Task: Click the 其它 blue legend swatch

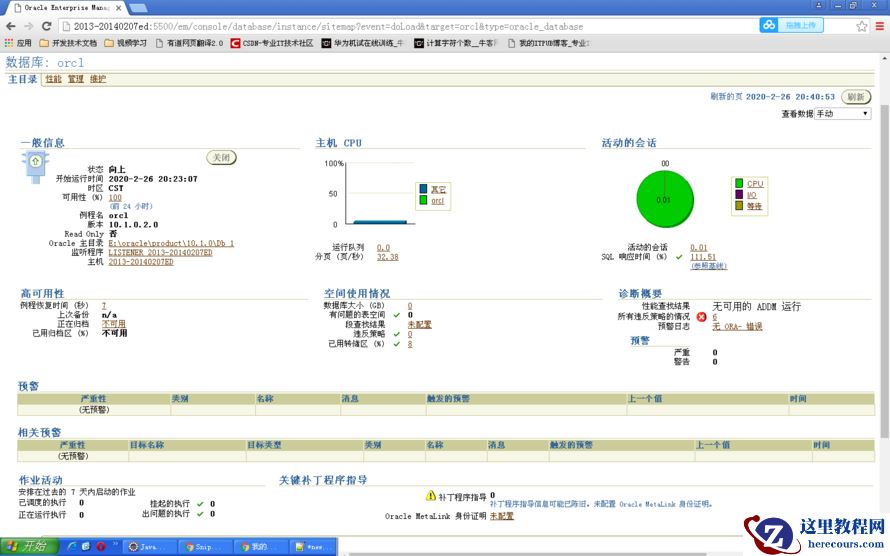Action: click(x=423, y=189)
